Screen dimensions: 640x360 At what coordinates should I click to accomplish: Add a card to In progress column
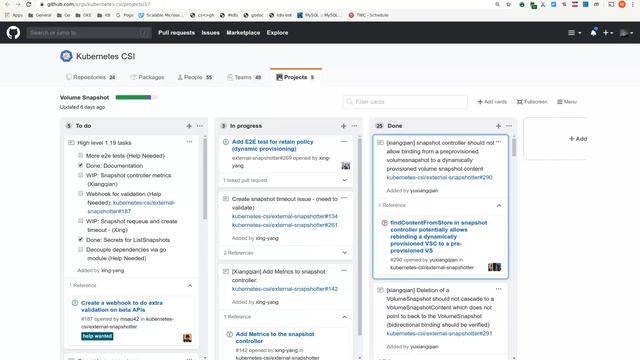click(343, 126)
